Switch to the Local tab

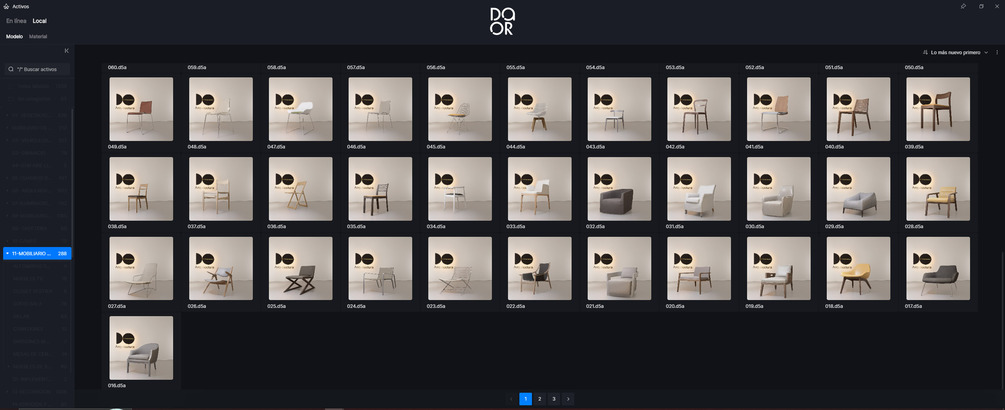click(40, 21)
